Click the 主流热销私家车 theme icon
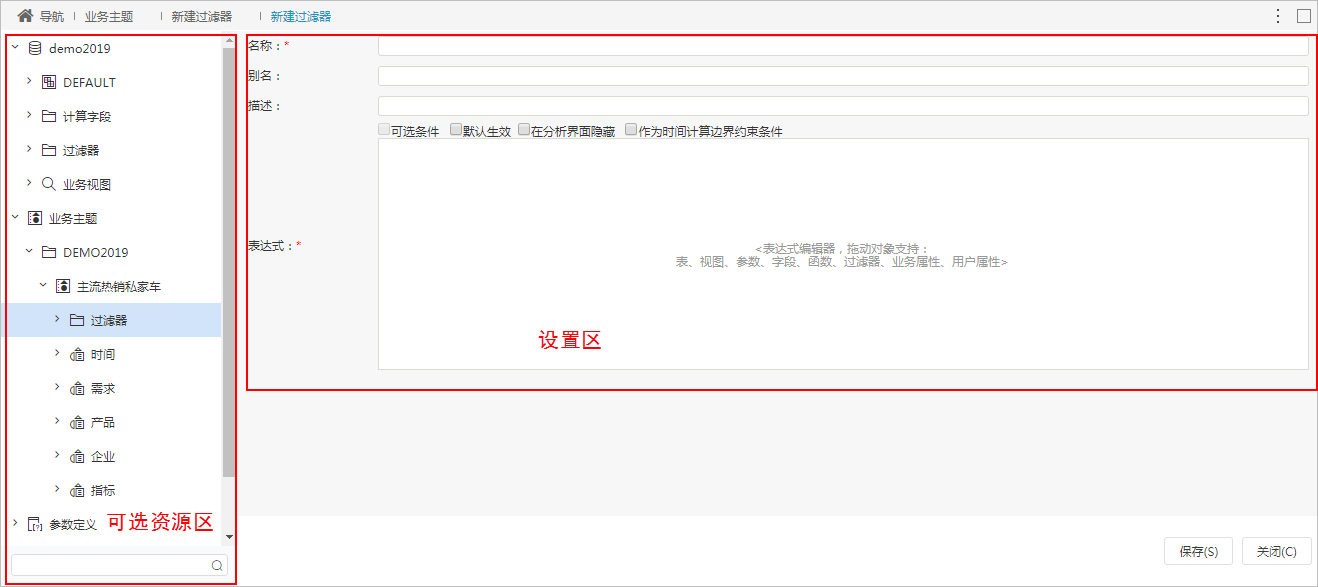Image resolution: width=1318 pixels, height=587 pixels. coord(63,286)
